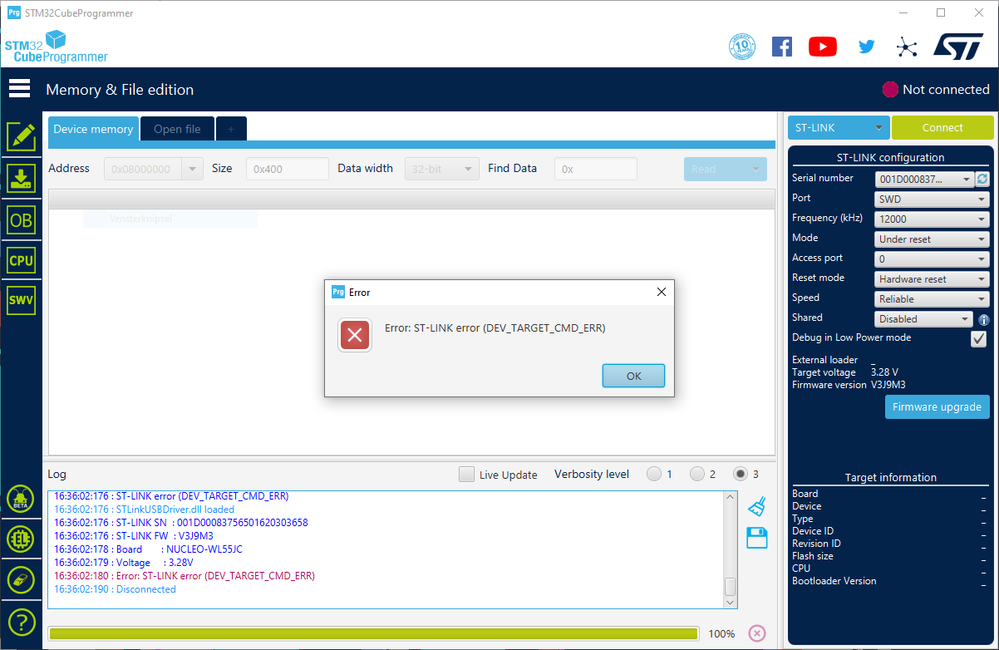This screenshot has height=650, width=999.
Task: Click the Find Data input field
Action: 596,169
